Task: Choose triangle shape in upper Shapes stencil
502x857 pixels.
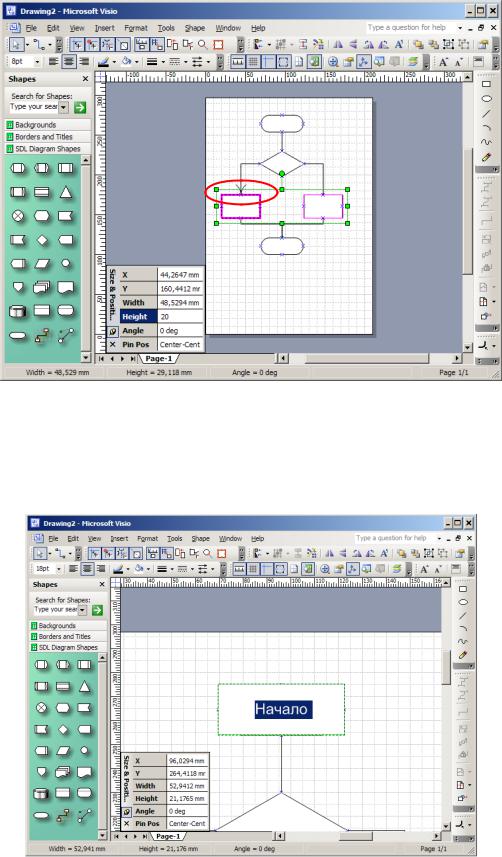Action: point(66,192)
